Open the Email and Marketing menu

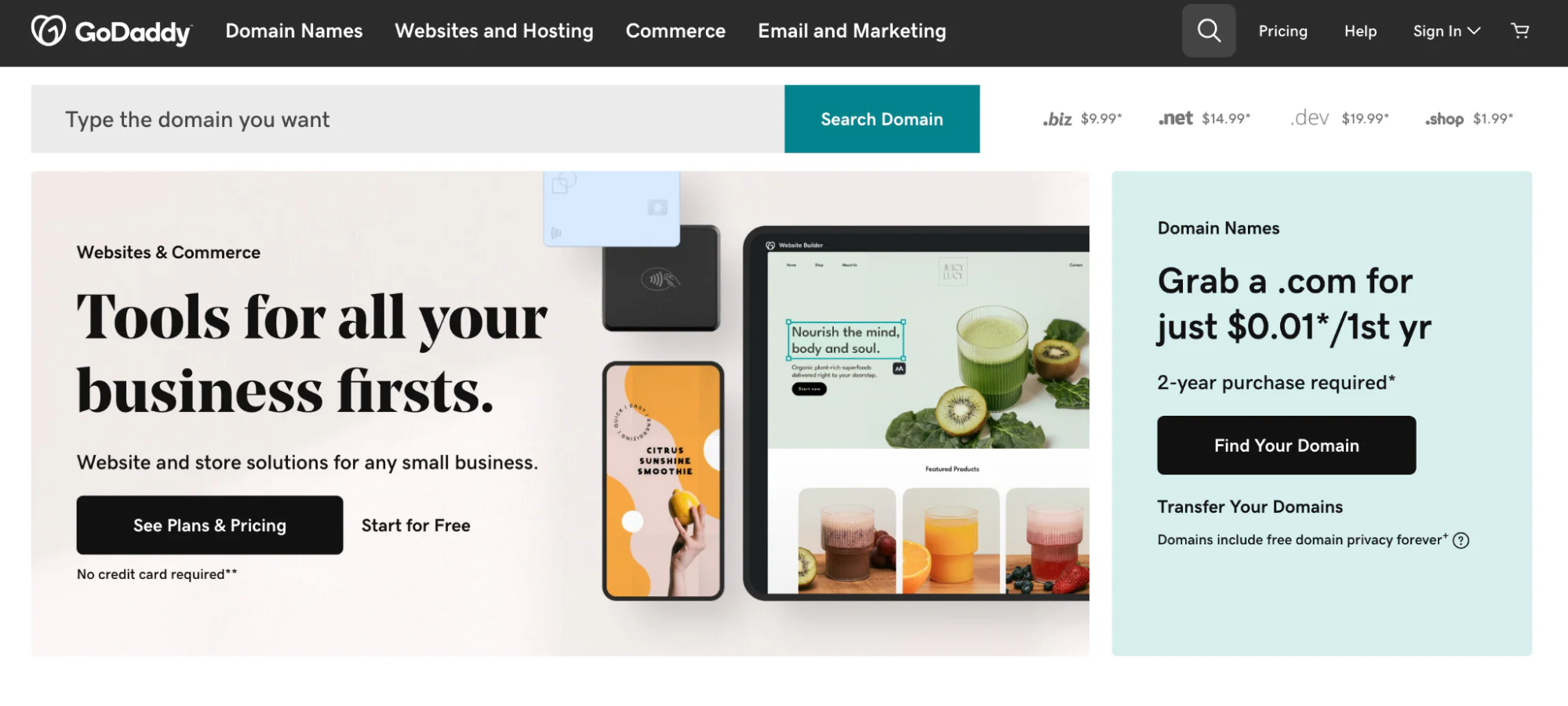tap(852, 31)
